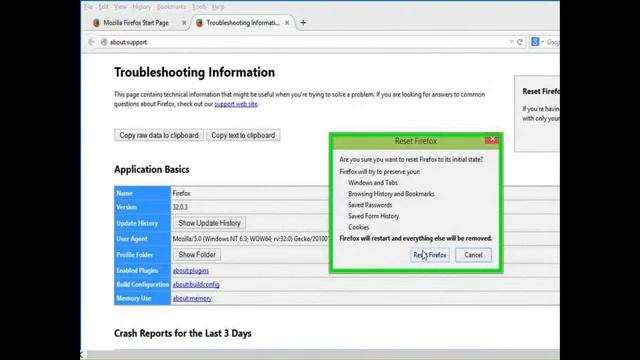Open the Edit menu

(x=104, y=7)
